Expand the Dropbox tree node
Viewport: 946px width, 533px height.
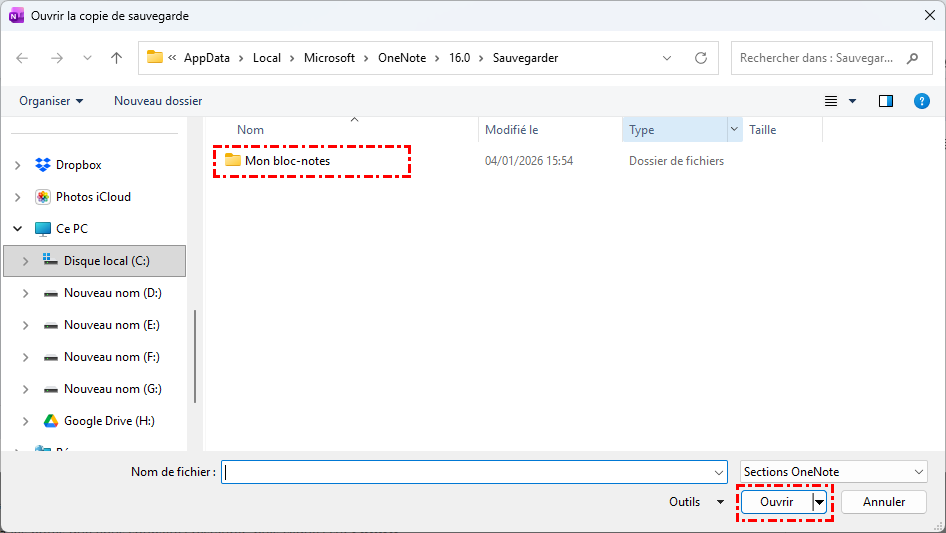point(18,165)
